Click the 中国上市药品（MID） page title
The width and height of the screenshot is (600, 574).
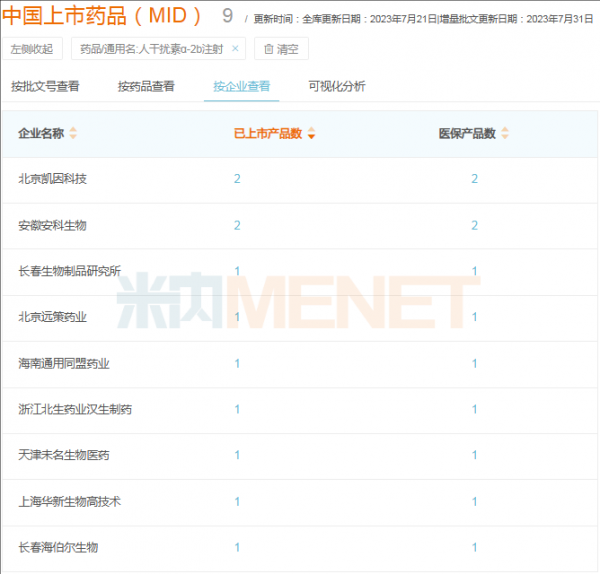point(103,16)
